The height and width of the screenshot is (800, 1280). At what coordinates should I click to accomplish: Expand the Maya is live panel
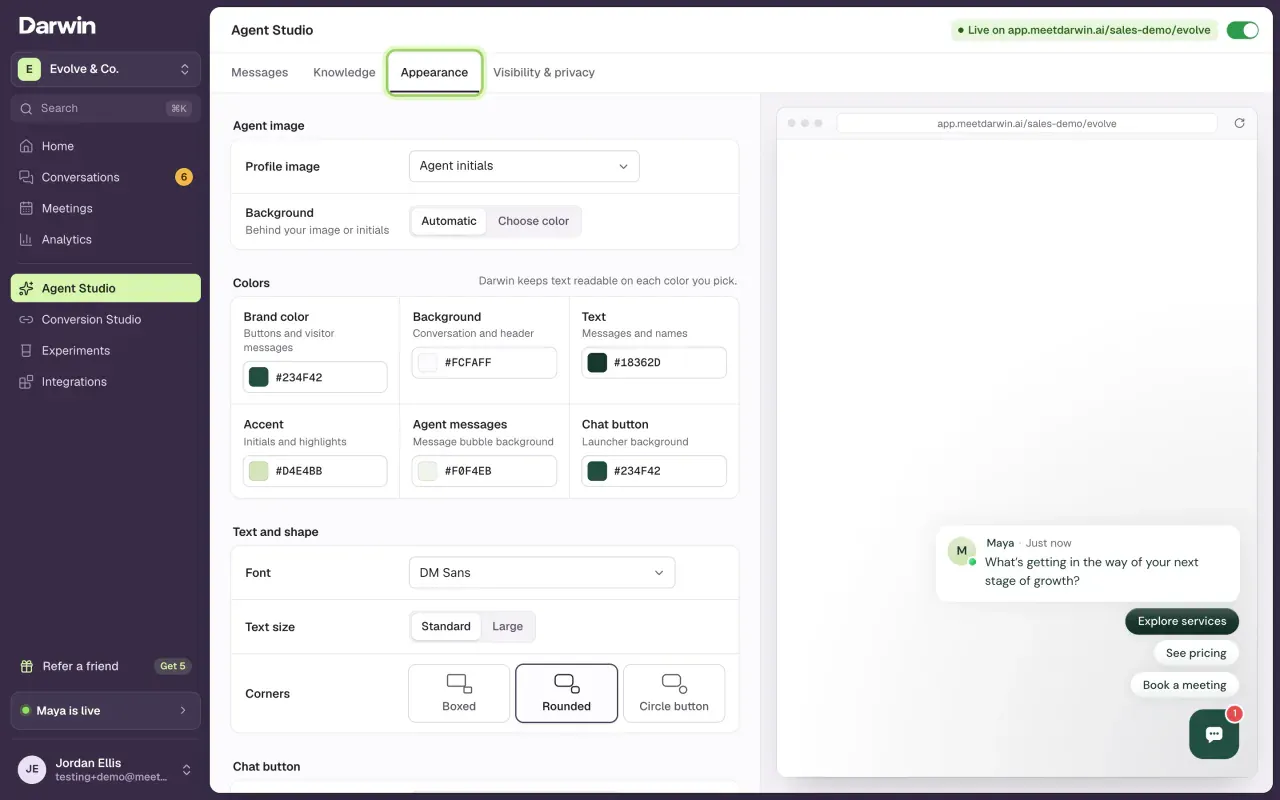106,711
